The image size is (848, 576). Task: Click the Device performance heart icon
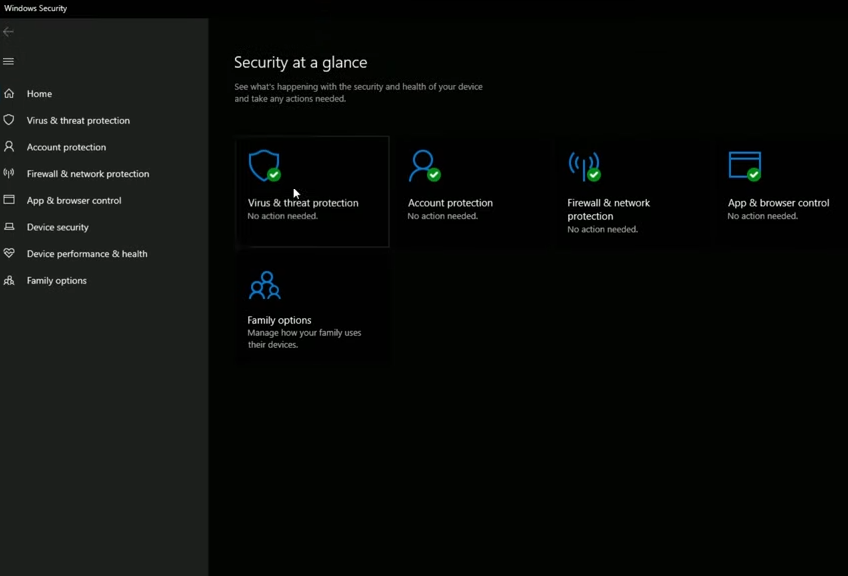click(9, 254)
